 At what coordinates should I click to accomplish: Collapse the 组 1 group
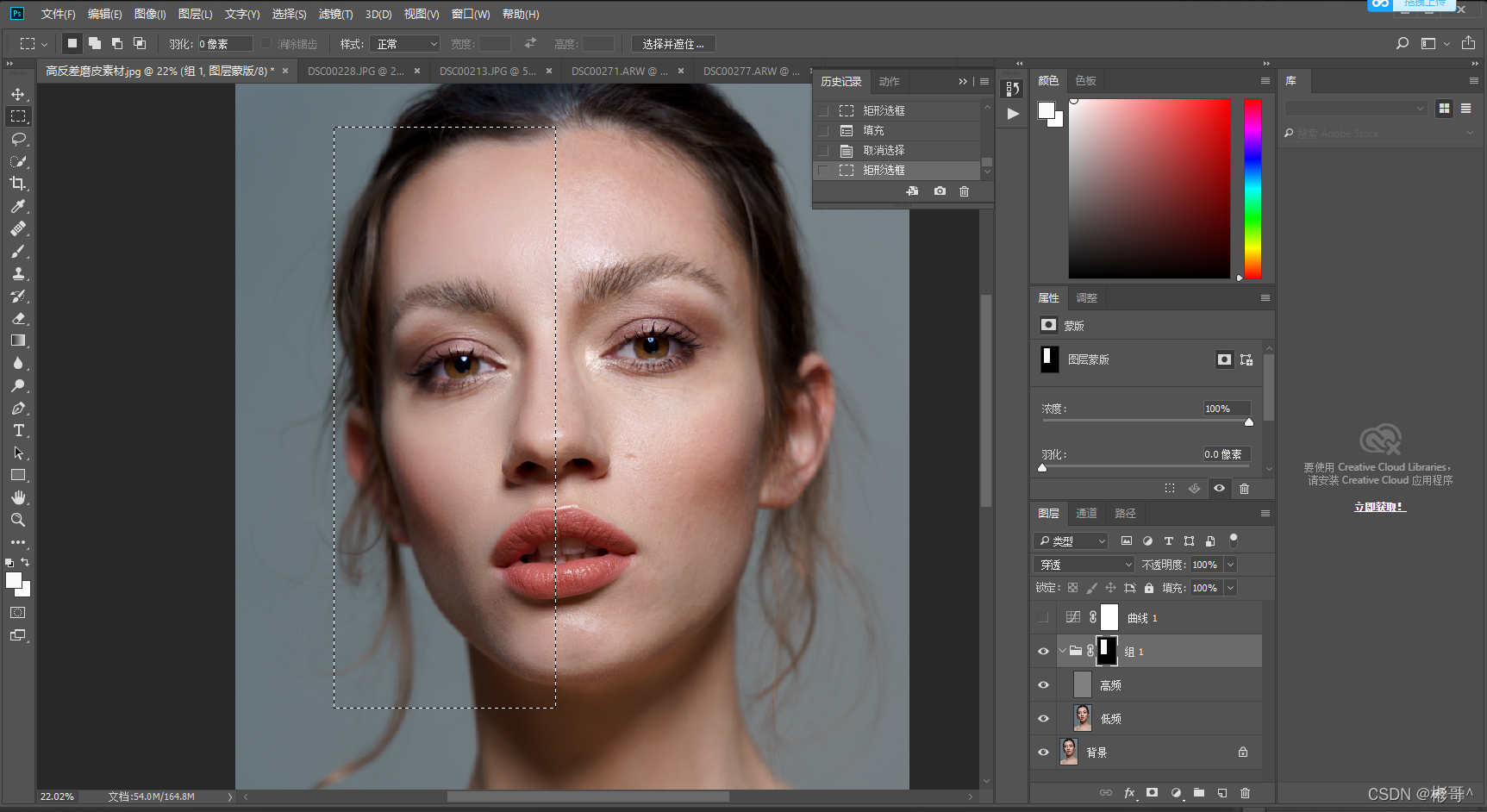coord(1062,651)
